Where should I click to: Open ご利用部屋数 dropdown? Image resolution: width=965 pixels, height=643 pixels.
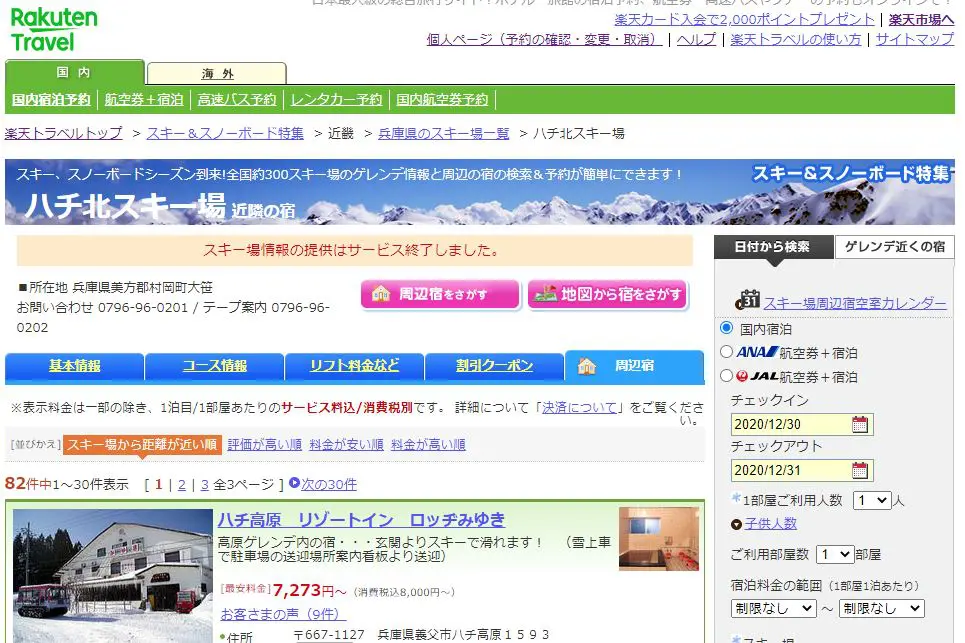click(835, 554)
